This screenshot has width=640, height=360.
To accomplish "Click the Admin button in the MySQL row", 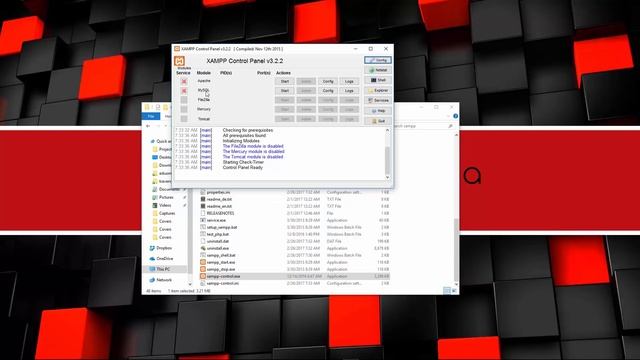I will click(x=306, y=91).
